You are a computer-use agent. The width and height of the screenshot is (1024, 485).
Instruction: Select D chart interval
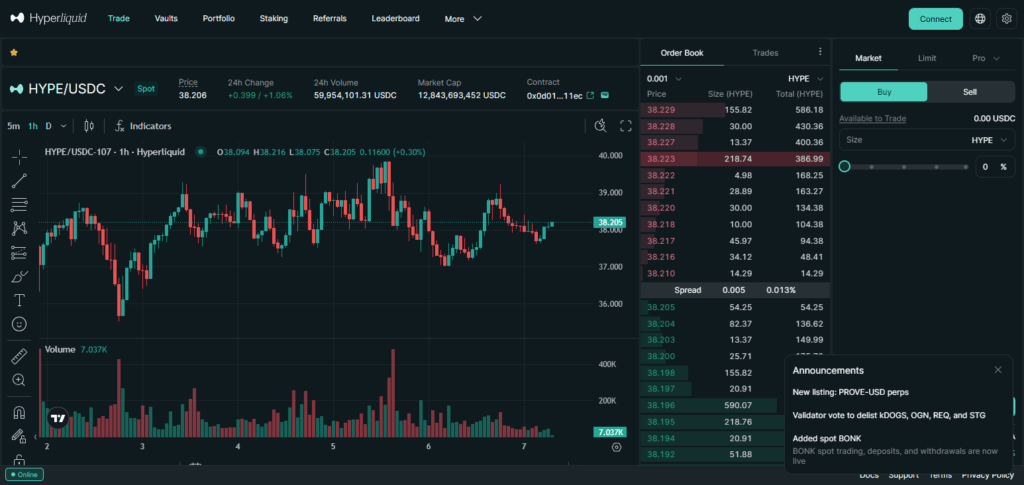click(x=48, y=126)
